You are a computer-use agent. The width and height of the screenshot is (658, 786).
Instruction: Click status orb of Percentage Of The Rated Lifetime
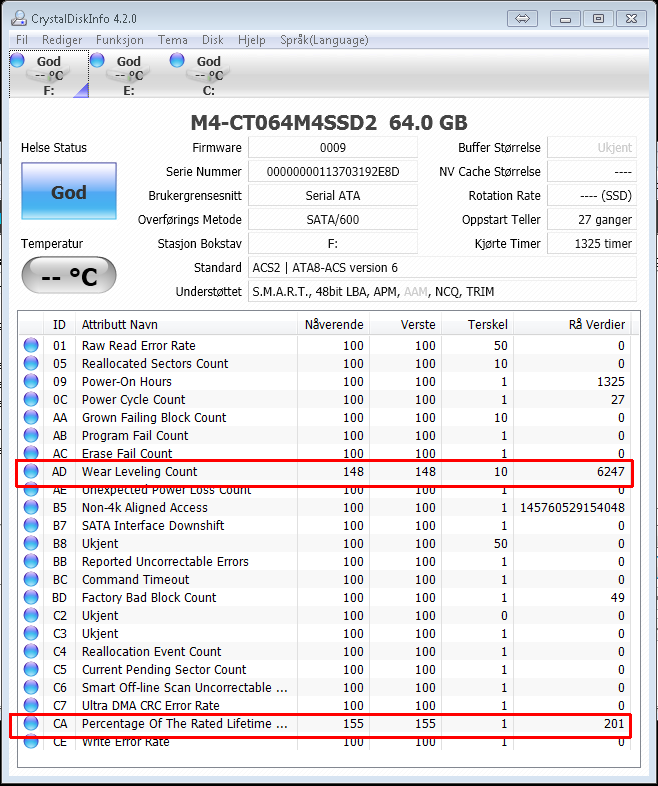31,723
